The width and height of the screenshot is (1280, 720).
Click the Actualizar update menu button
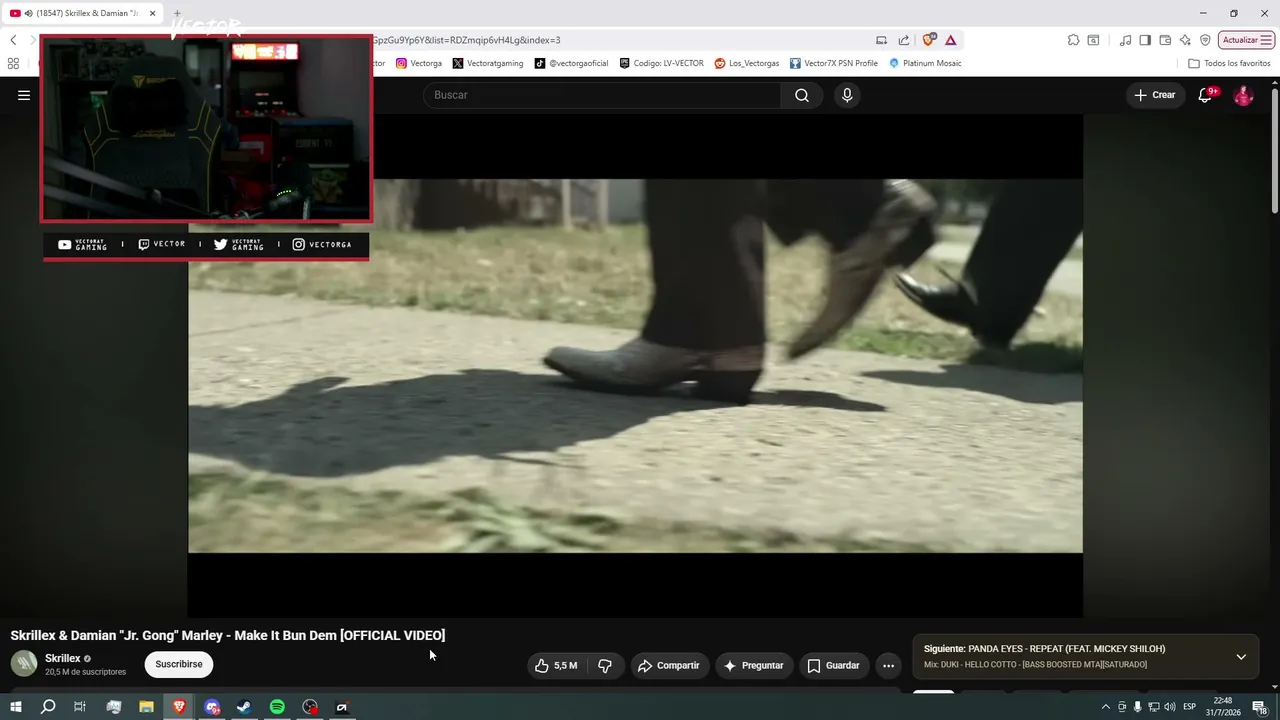click(1246, 40)
